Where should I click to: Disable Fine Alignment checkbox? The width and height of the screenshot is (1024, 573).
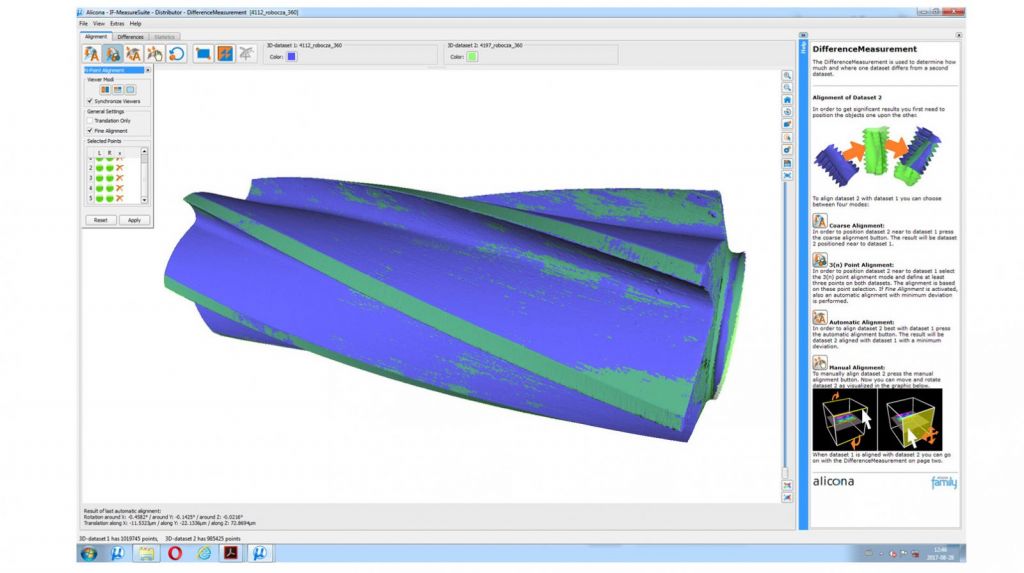coord(90,131)
